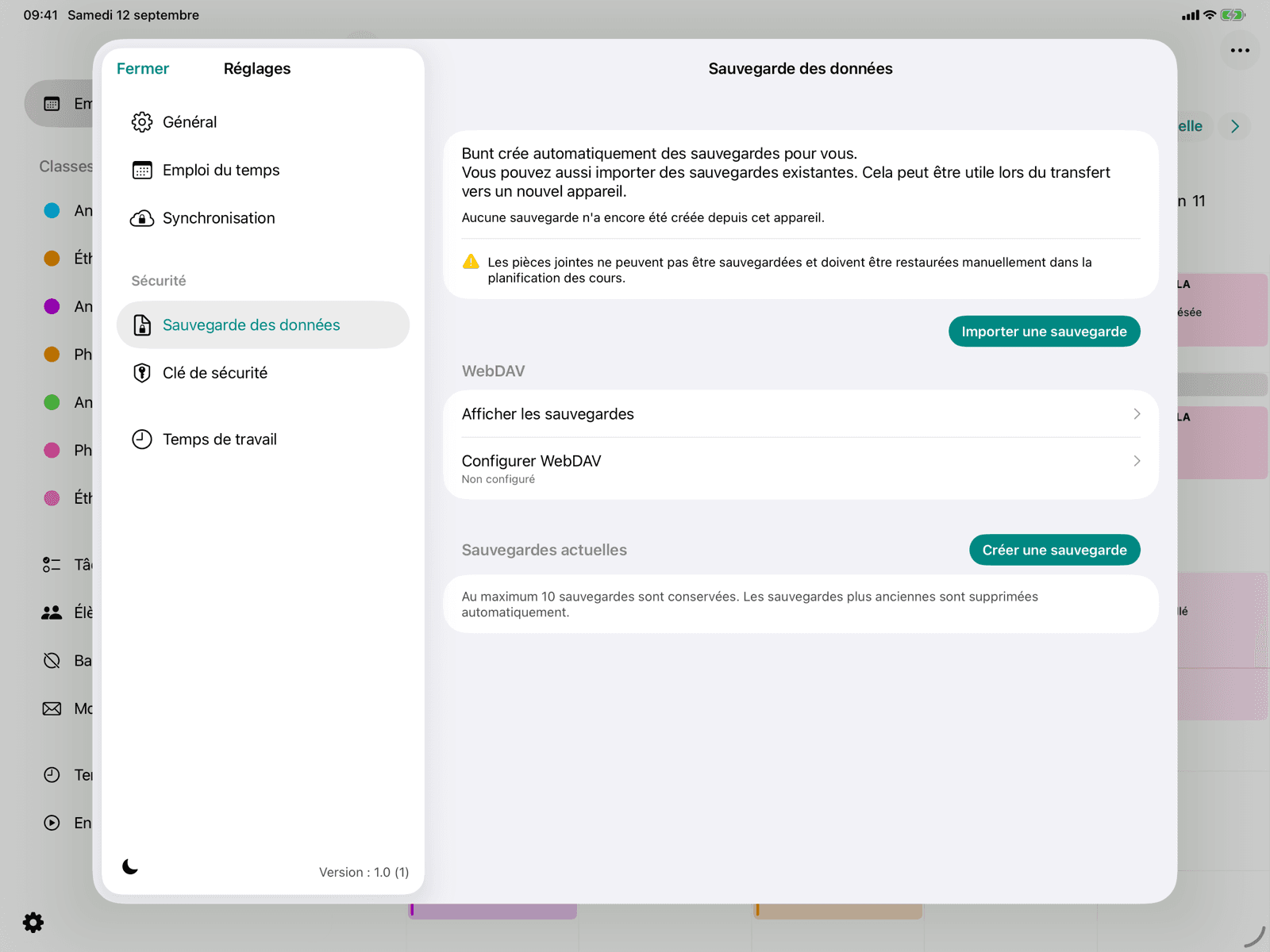1270x952 pixels.
Task: Open Général settings via gear icon
Action: (x=142, y=122)
